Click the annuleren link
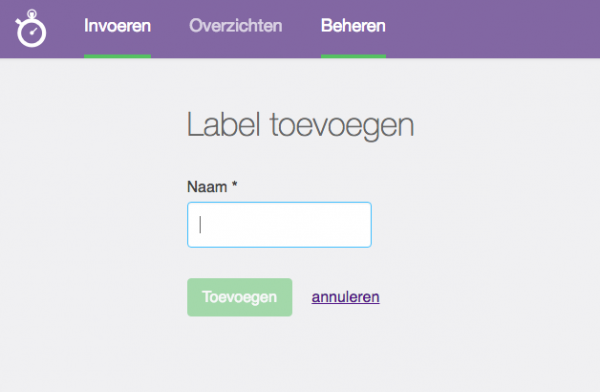600x392 pixels. pyautogui.click(x=346, y=297)
